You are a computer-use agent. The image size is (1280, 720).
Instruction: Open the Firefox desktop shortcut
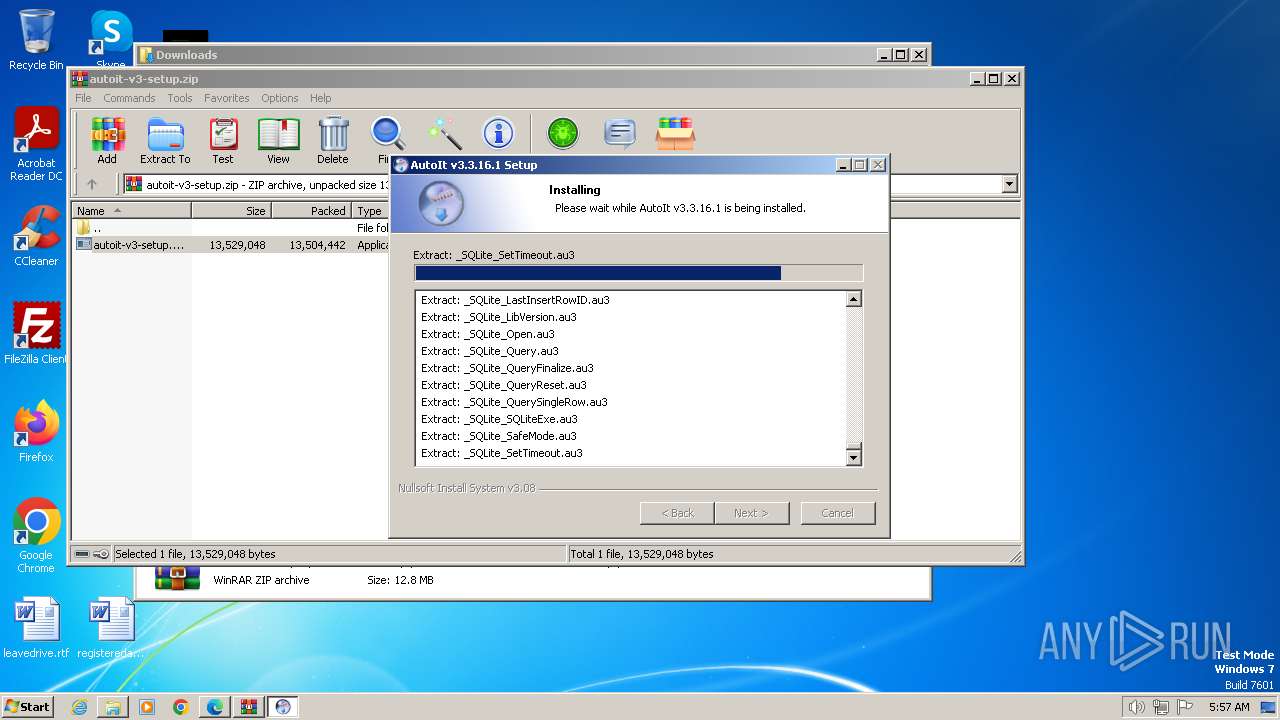click(x=36, y=431)
